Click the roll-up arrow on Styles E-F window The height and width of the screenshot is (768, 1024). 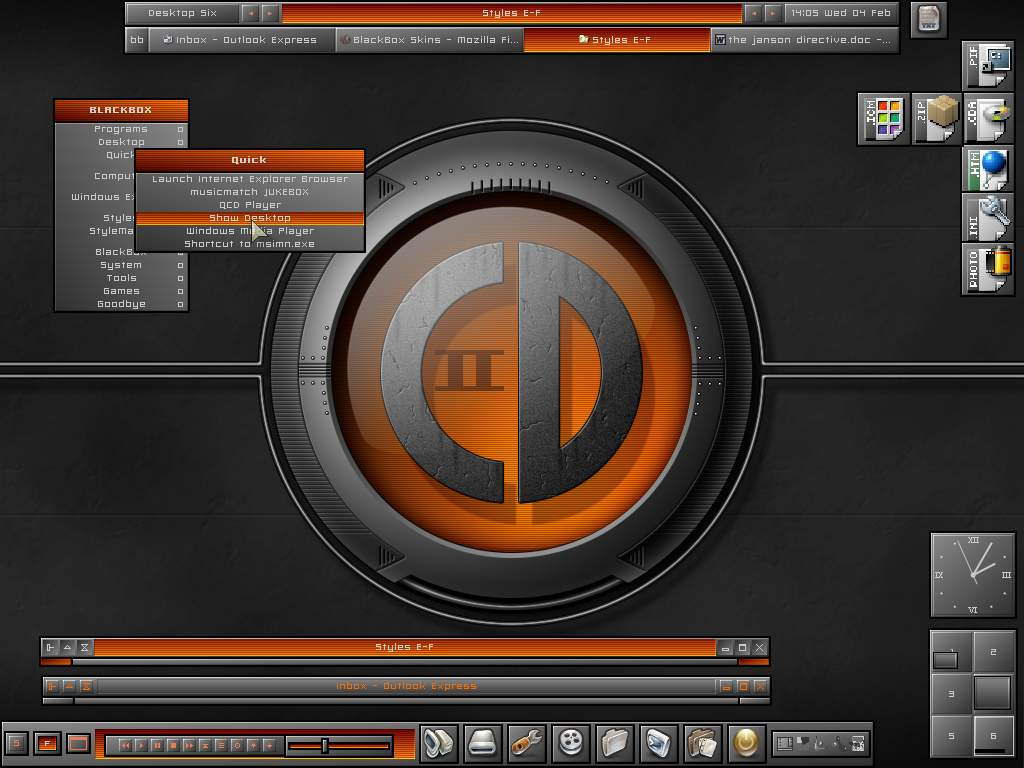click(67, 648)
